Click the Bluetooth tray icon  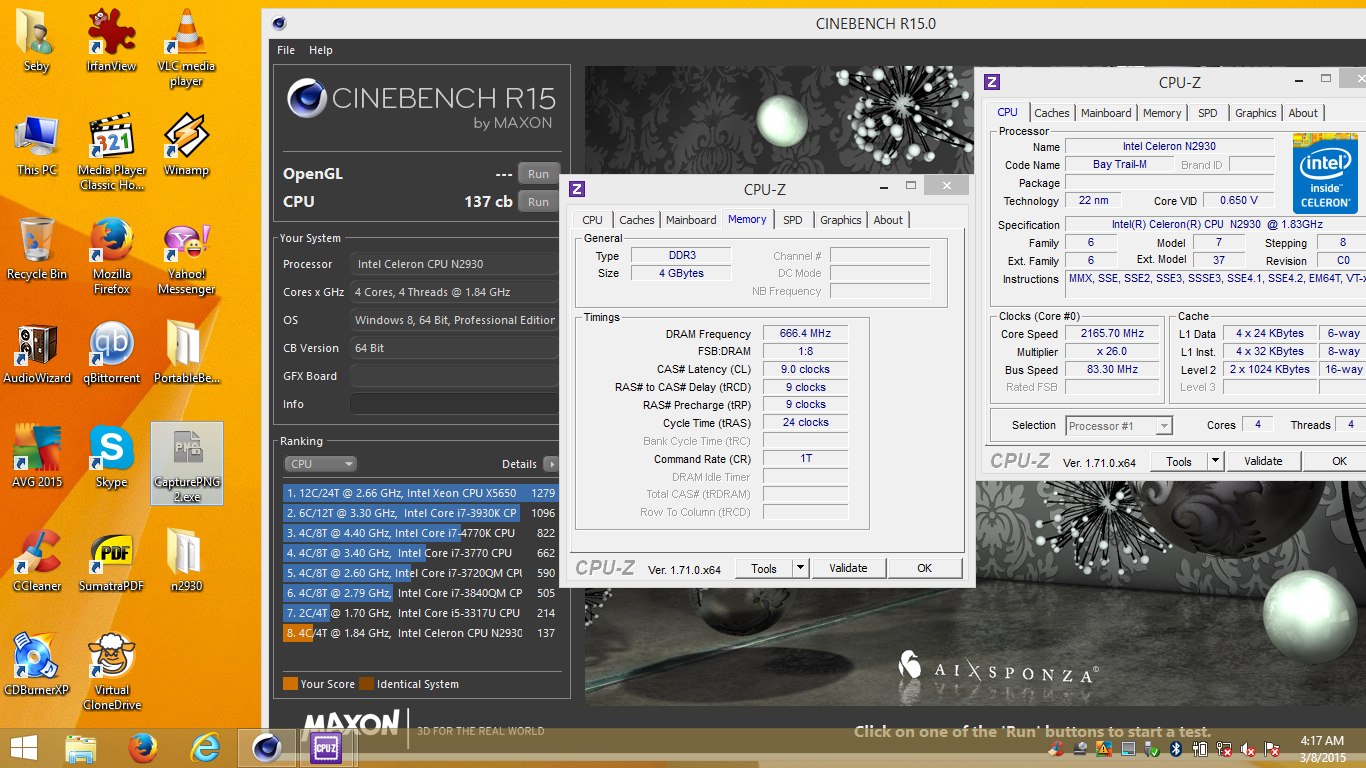click(1176, 749)
